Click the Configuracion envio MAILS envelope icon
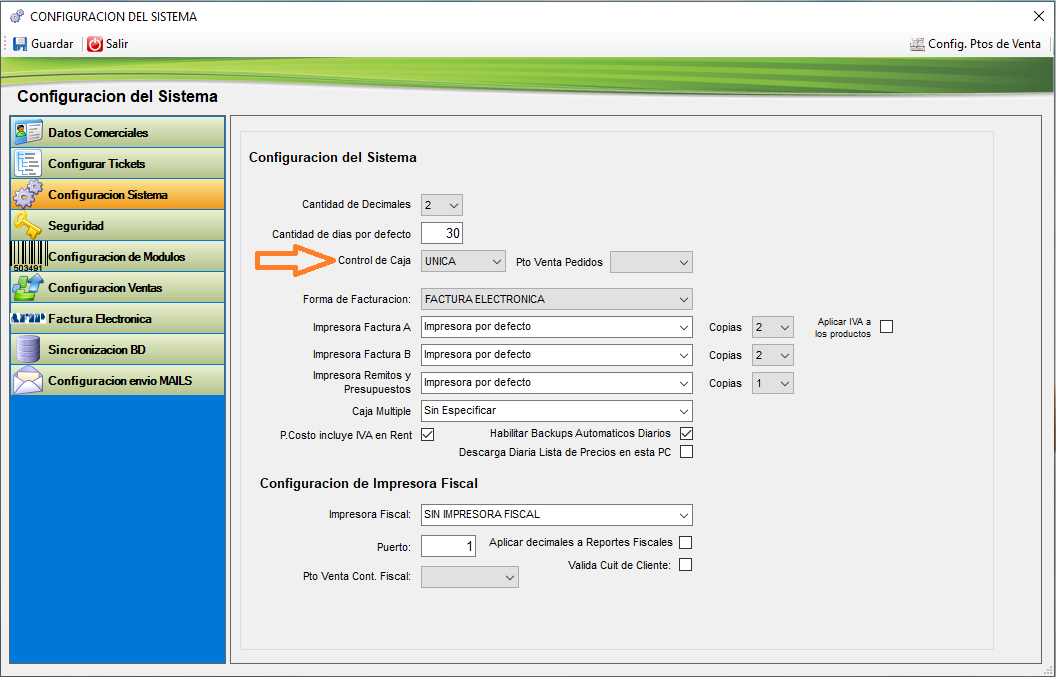Viewport: 1056px width, 677px height. coord(28,381)
